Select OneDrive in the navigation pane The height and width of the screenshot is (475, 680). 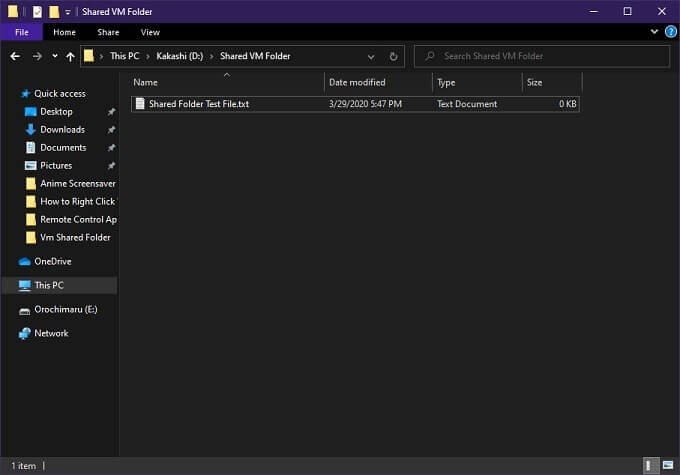tap(52, 261)
